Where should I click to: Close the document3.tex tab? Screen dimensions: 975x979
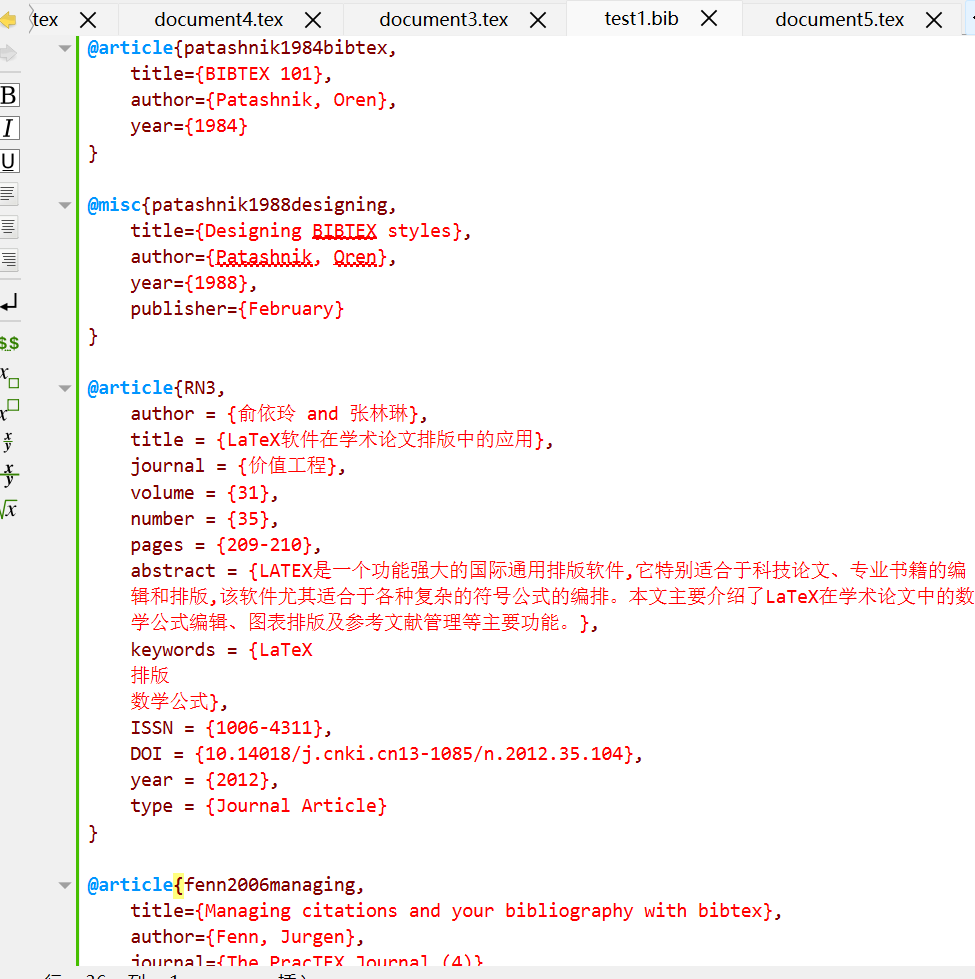pyautogui.click(x=538, y=21)
